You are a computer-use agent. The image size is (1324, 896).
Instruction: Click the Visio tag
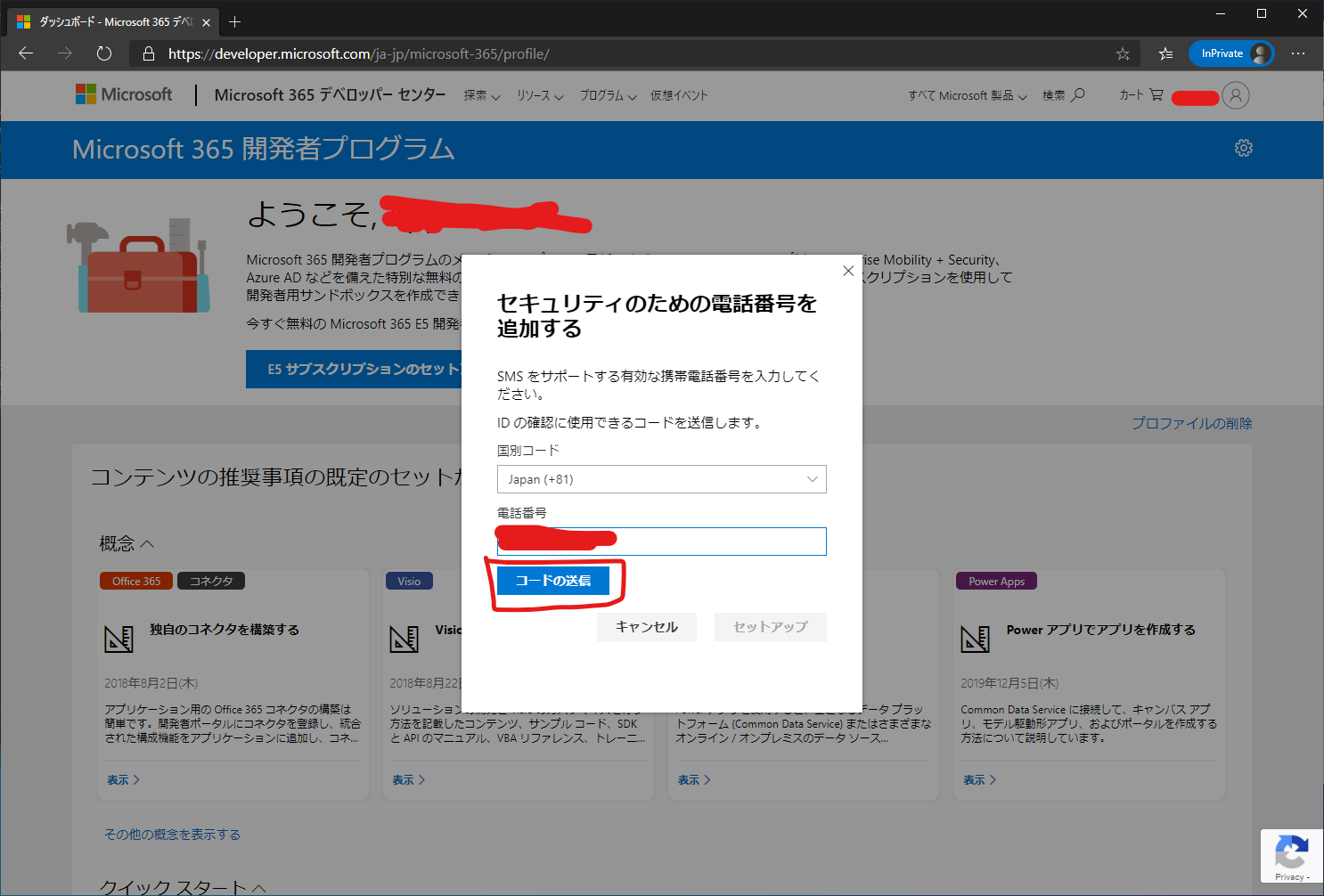pyautogui.click(x=409, y=581)
